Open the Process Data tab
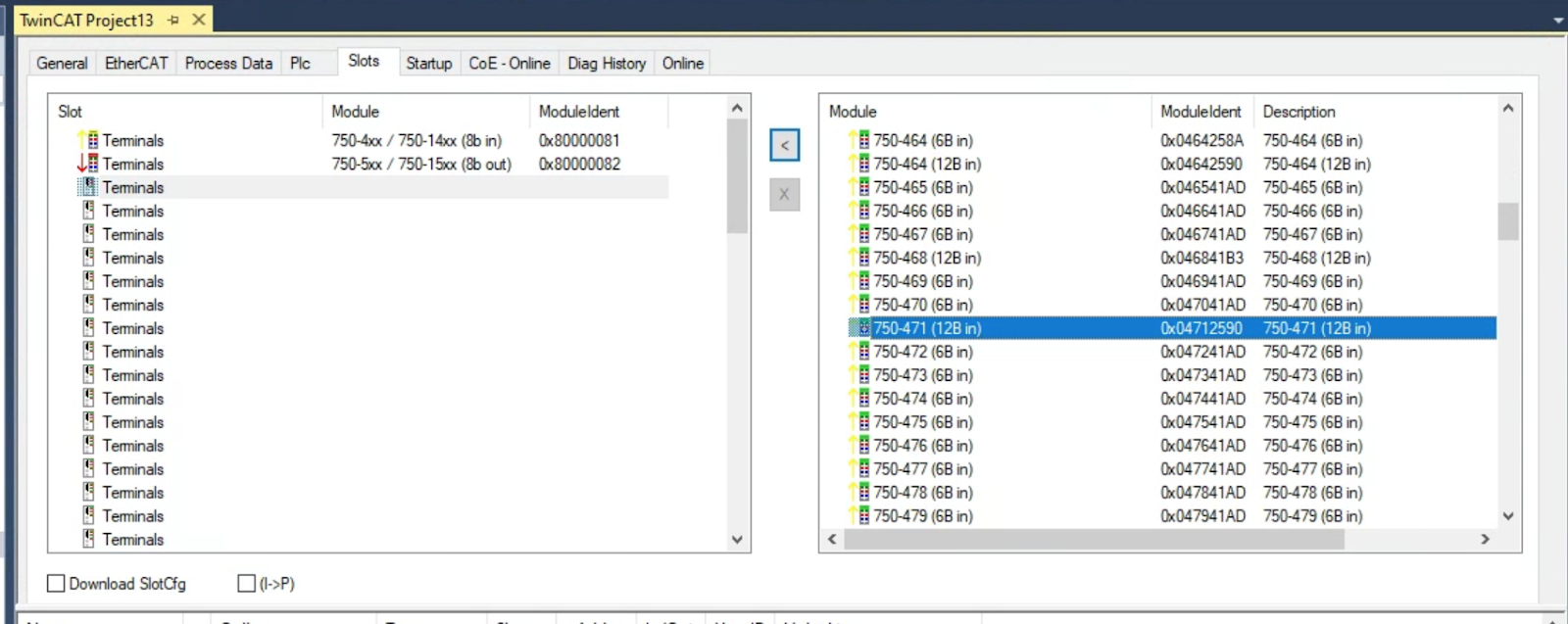Viewport: 1568px width, 624px height. point(228,64)
